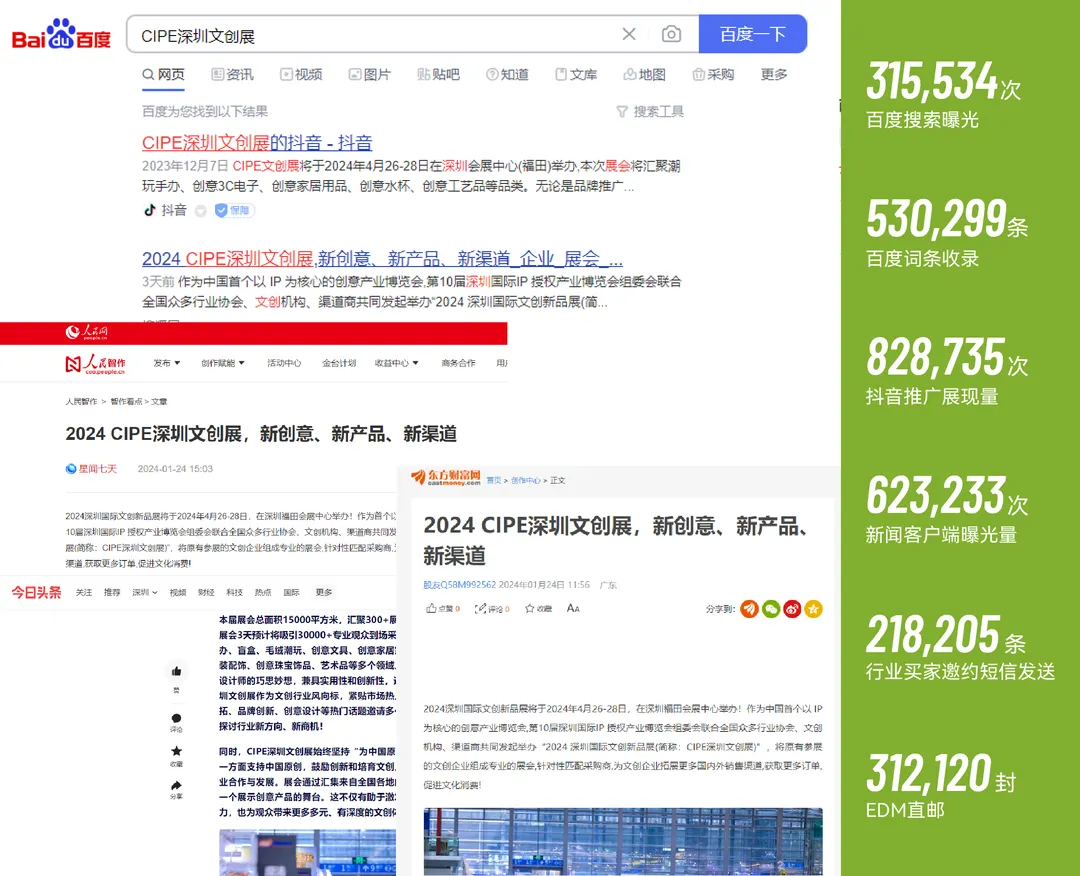Click the Aa font-size icon

573,609
